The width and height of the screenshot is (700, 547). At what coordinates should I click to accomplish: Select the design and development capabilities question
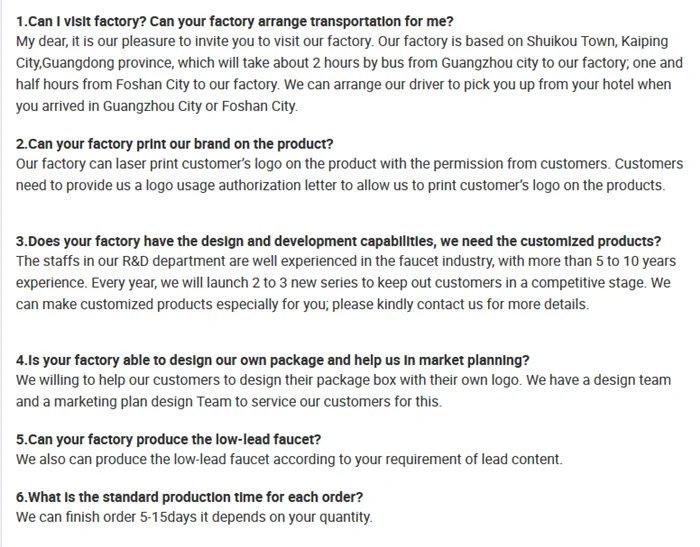point(338,241)
